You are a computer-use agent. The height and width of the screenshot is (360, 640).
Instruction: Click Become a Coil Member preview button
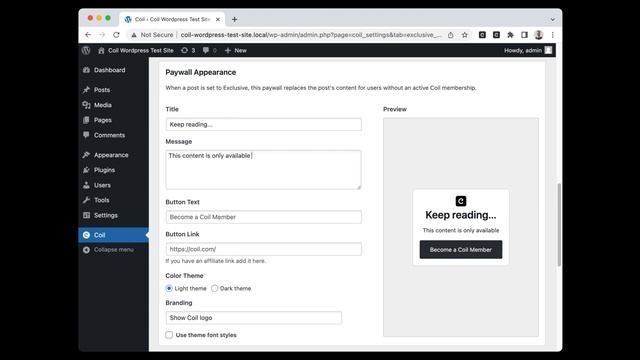tap(461, 249)
